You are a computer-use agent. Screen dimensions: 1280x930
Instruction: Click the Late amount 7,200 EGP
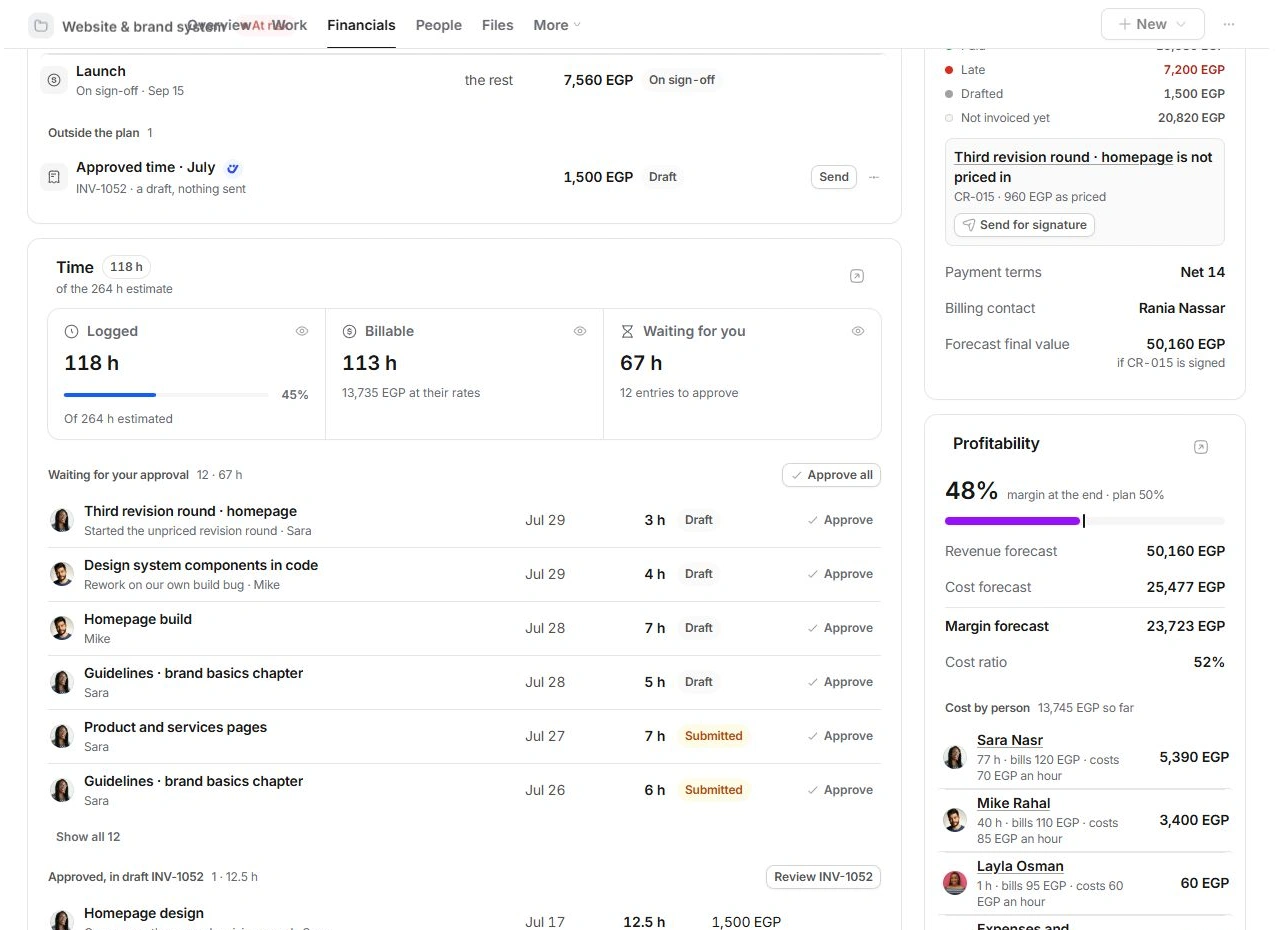[x=1194, y=70]
